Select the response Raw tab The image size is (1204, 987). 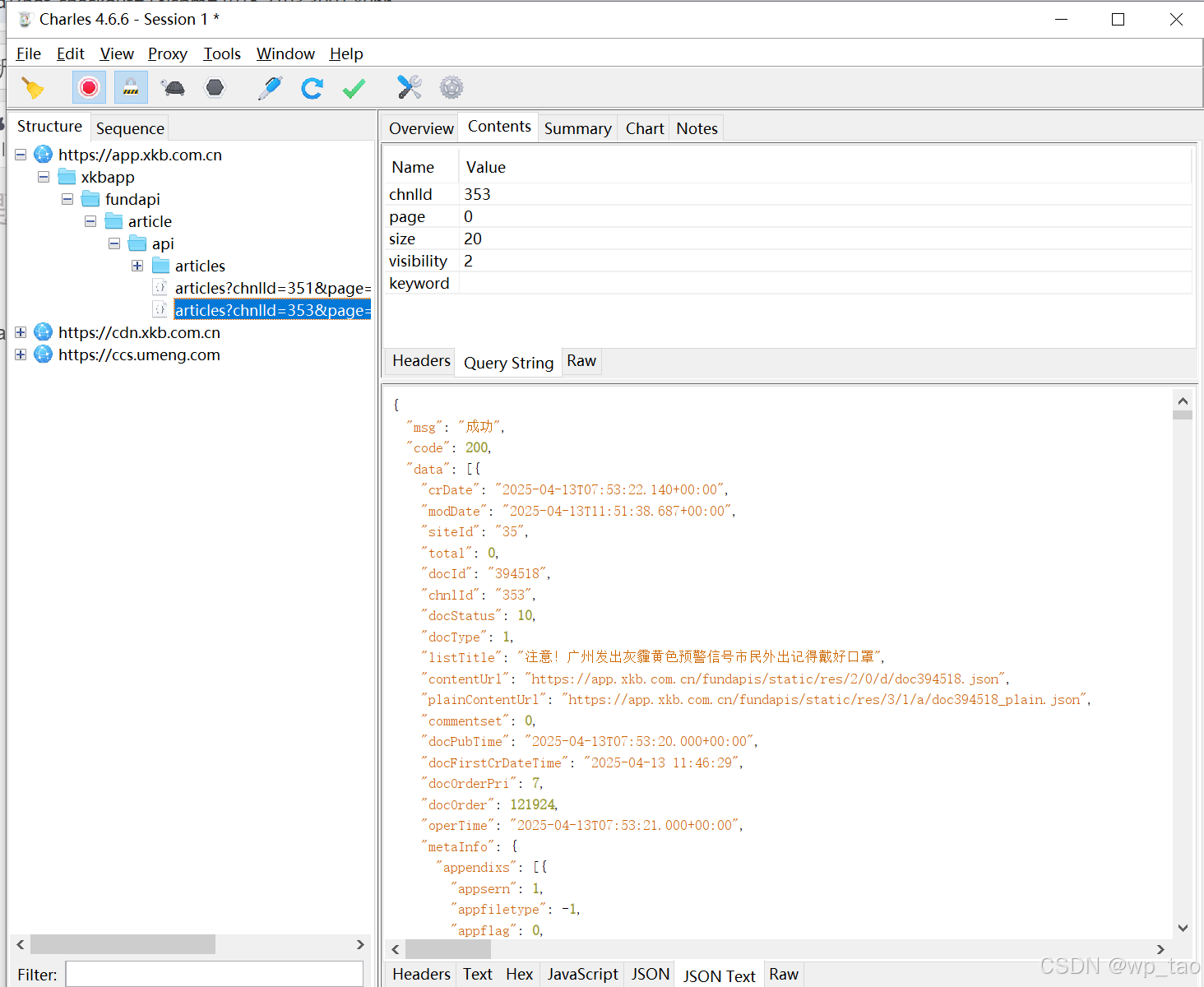pos(783,974)
